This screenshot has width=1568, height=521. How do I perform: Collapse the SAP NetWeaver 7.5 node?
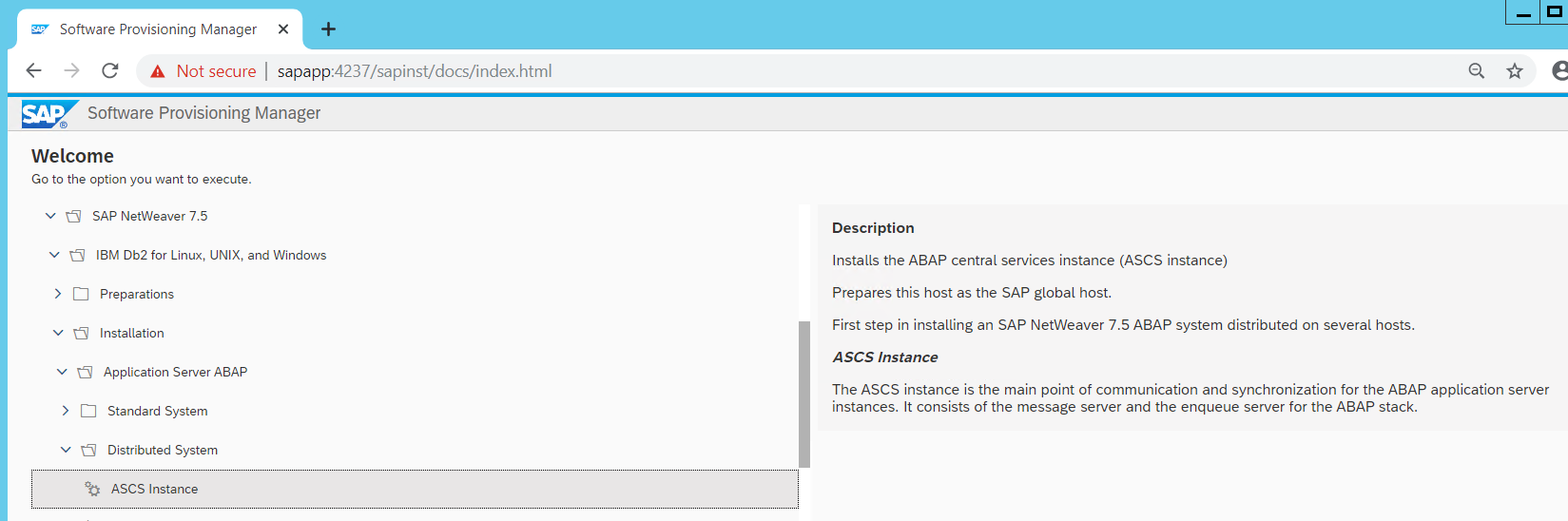[50, 216]
